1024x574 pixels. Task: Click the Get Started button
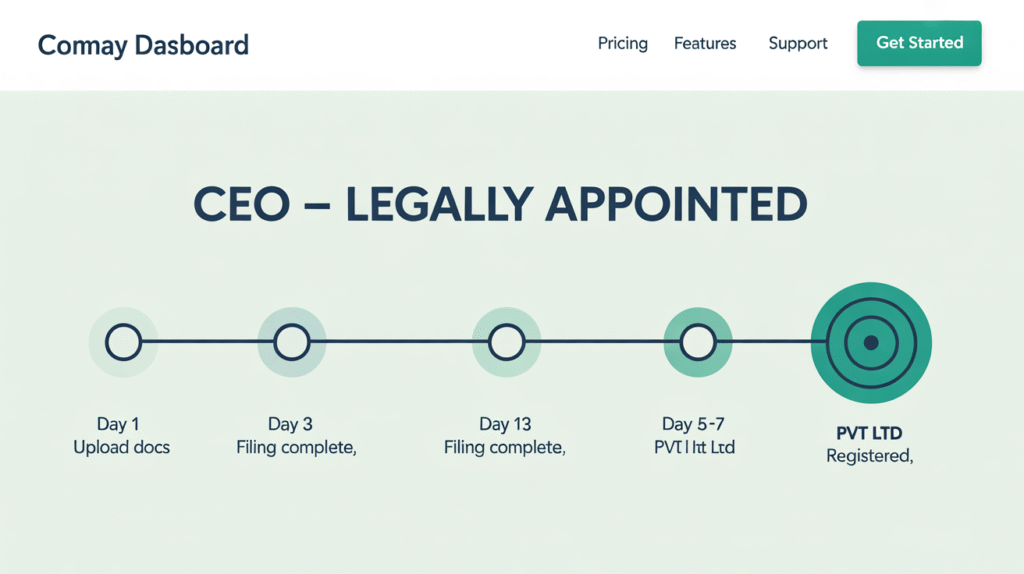919,43
